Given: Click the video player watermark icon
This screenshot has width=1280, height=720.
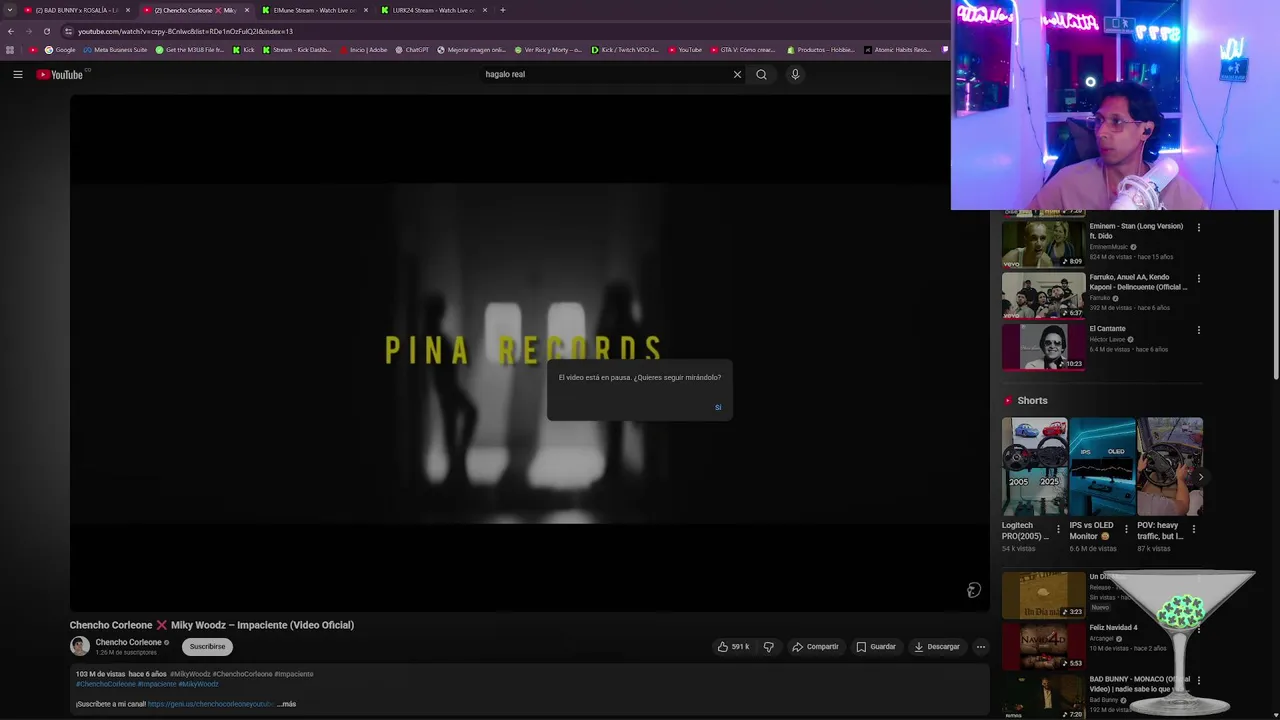Looking at the screenshot, I should 973,590.
